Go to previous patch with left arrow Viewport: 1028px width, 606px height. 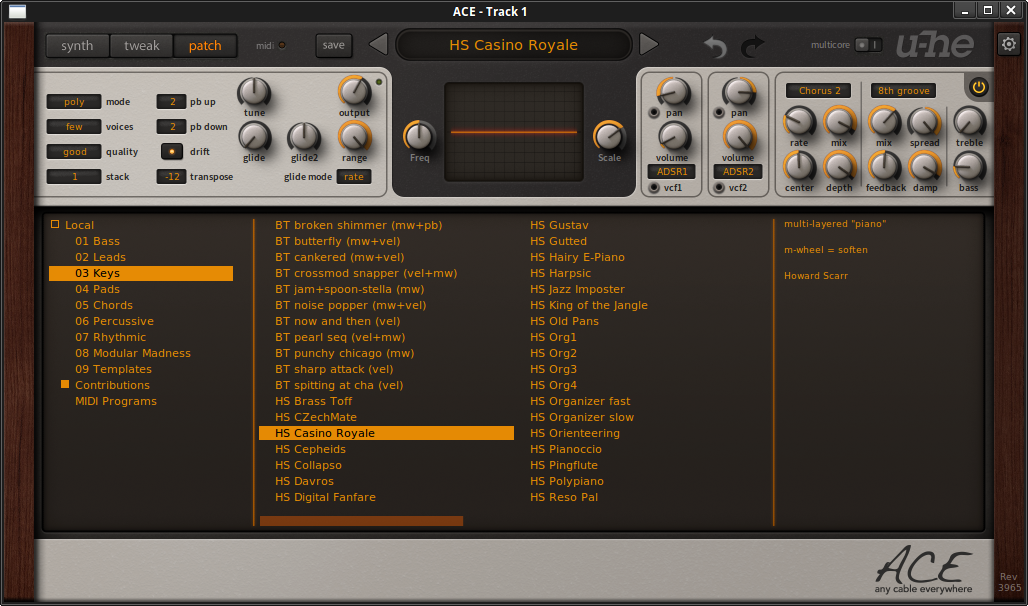tap(378, 45)
